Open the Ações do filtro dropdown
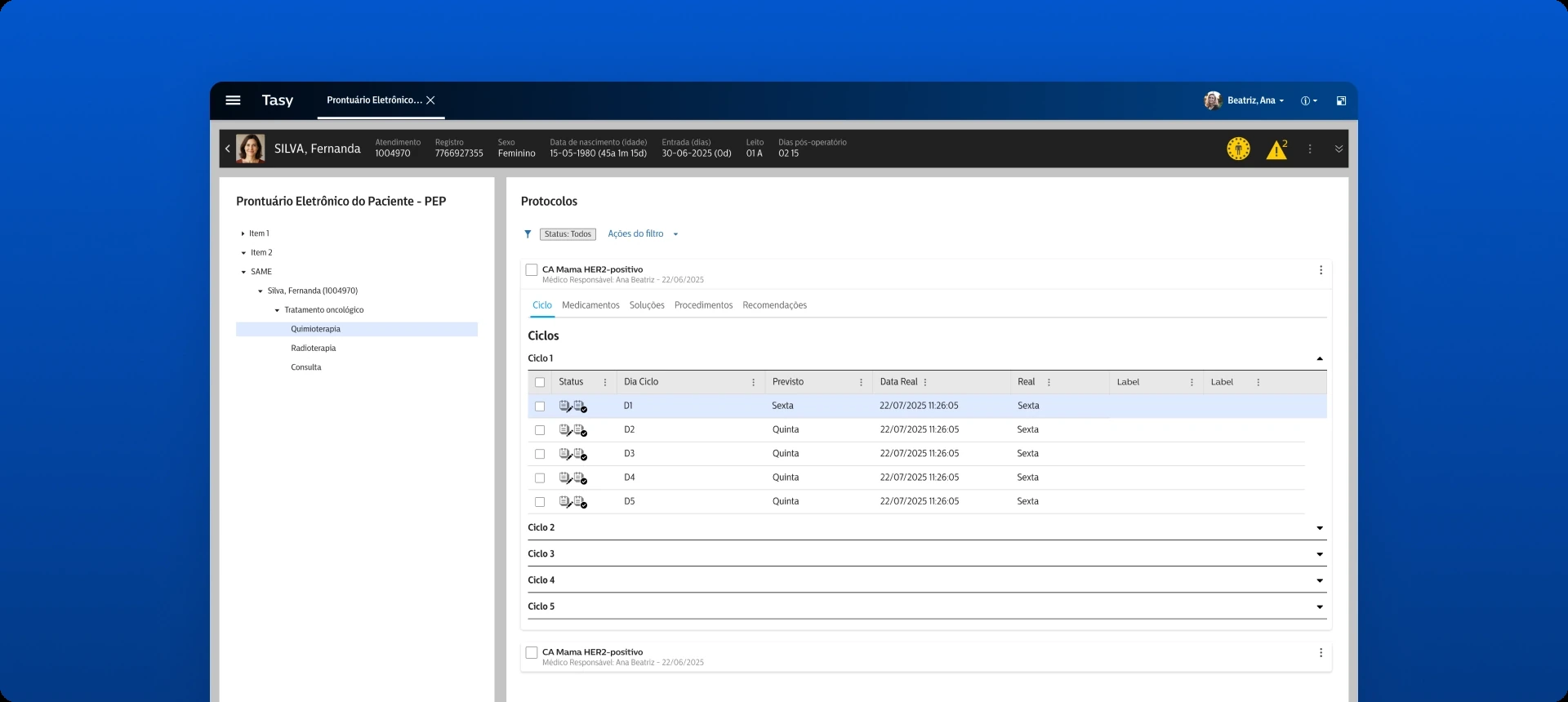Image resolution: width=1568 pixels, height=702 pixels. point(643,234)
